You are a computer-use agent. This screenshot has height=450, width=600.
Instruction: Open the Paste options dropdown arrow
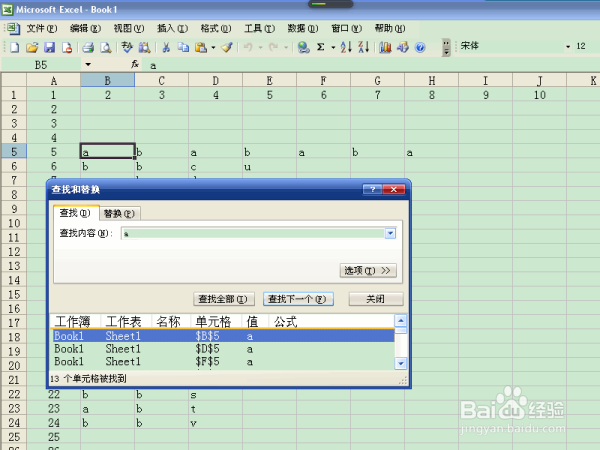(213, 47)
